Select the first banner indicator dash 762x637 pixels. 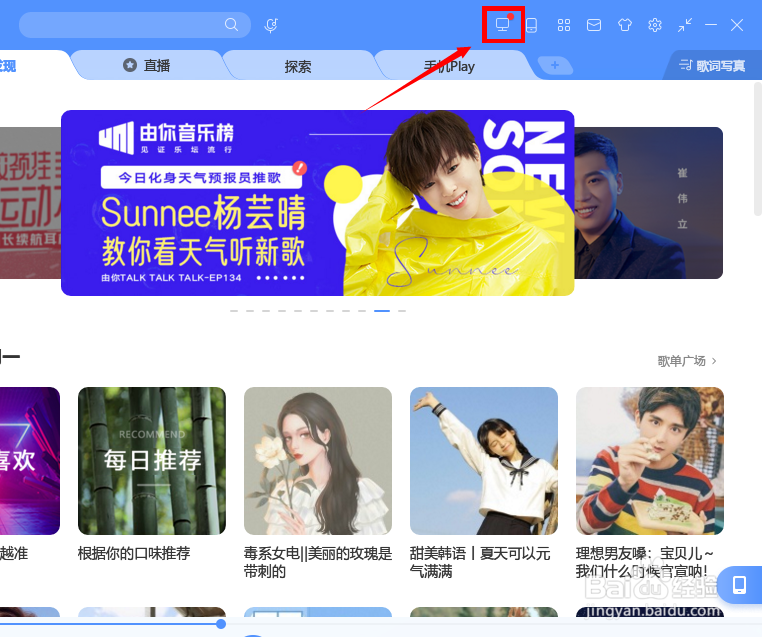pyautogui.click(x=234, y=310)
